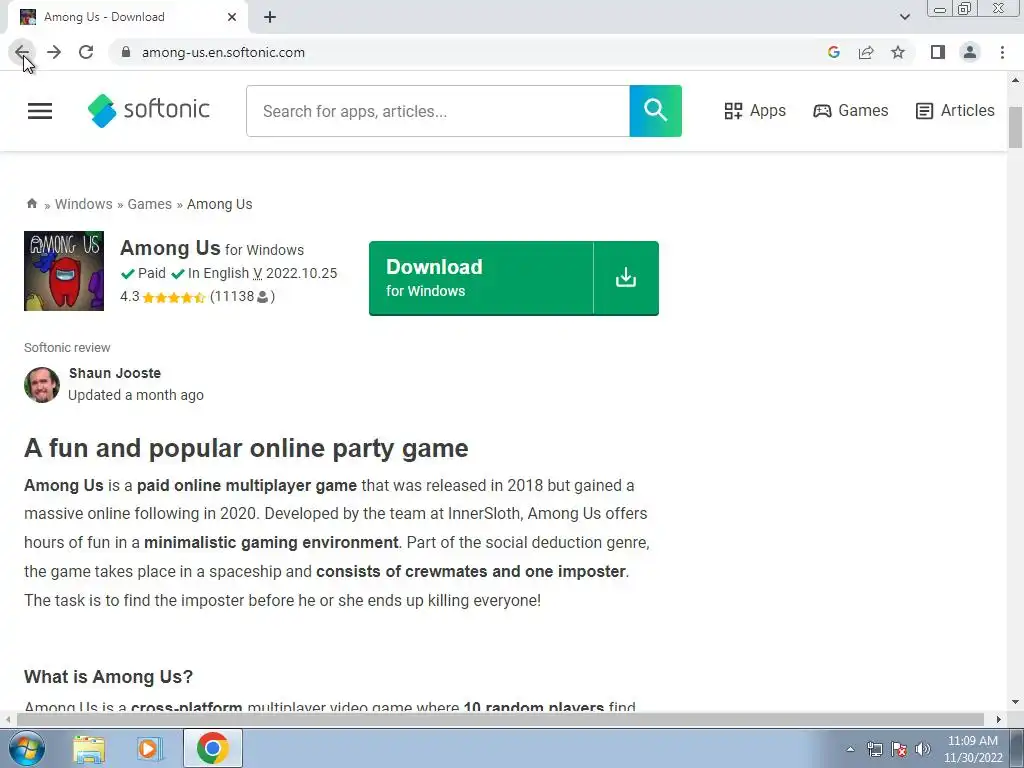Click heading 'A fun and popular online party game'
The width and height of the screenshot is (1024, 768).
click(x=246, y=448)
